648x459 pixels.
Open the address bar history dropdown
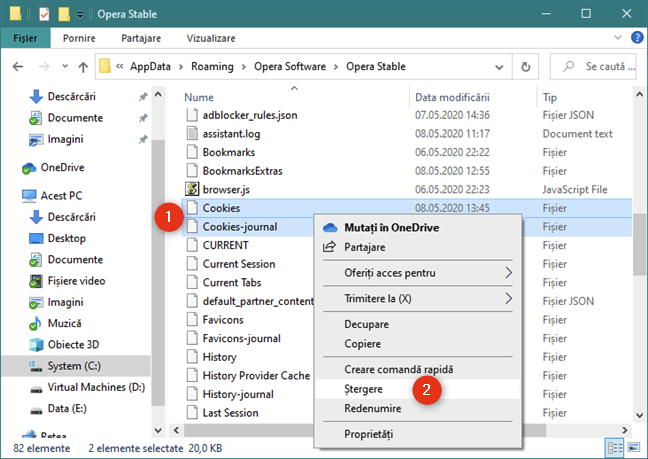[x=498, y=68]
